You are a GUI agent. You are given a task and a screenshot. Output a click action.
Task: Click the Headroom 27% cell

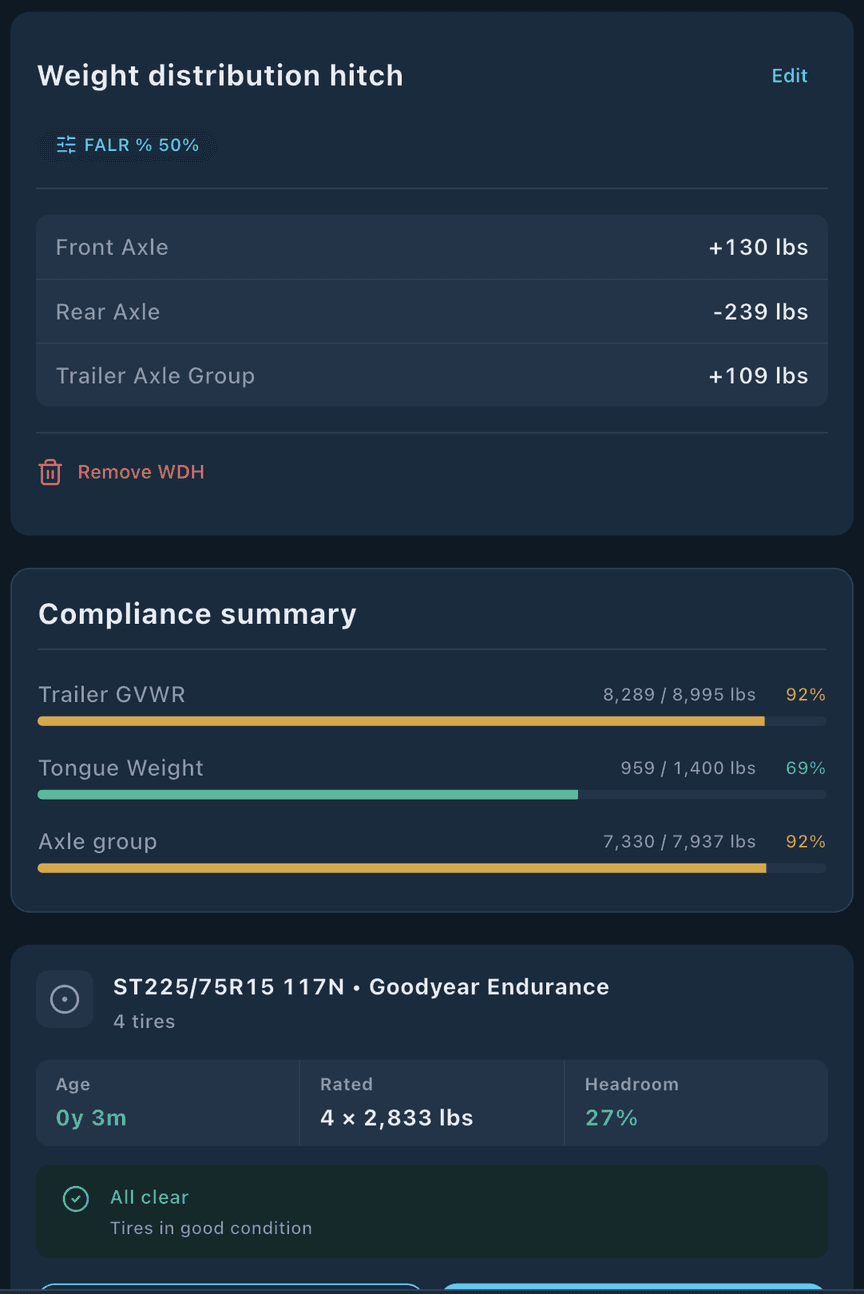(696, 1102)
